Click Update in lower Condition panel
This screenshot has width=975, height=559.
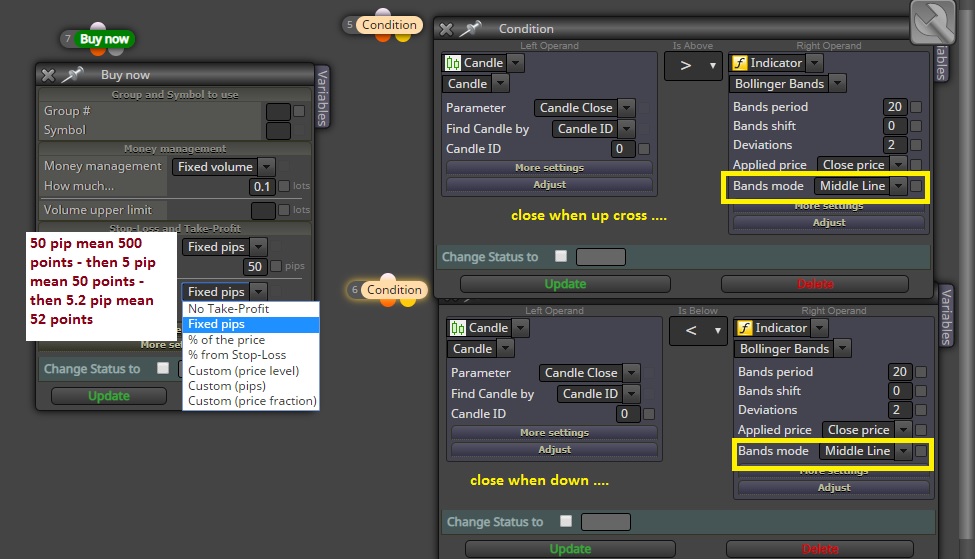pyautogui.click(x=570, y=549)
